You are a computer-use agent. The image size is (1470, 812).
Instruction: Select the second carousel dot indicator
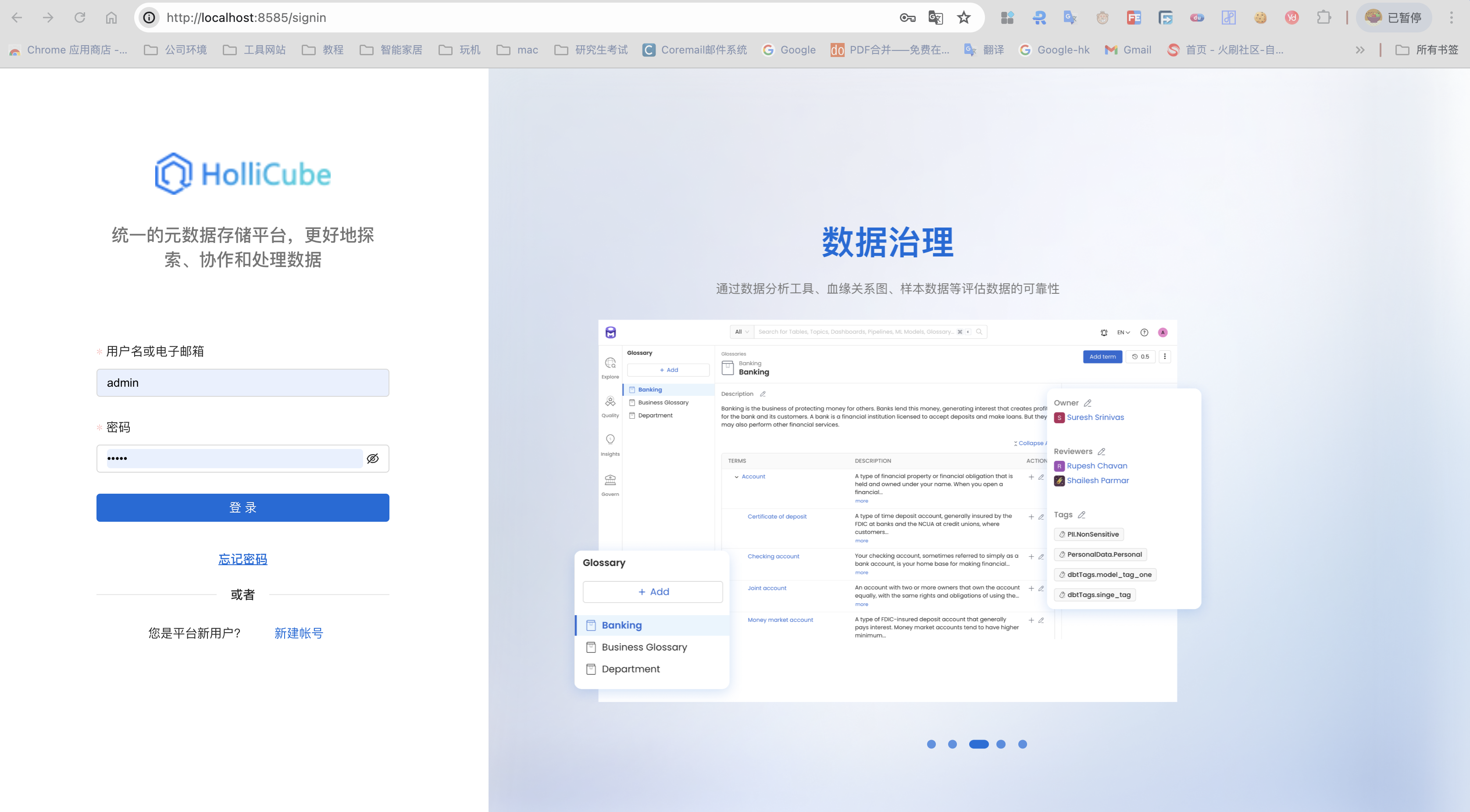pyautogui.click(x=953, y=744)
